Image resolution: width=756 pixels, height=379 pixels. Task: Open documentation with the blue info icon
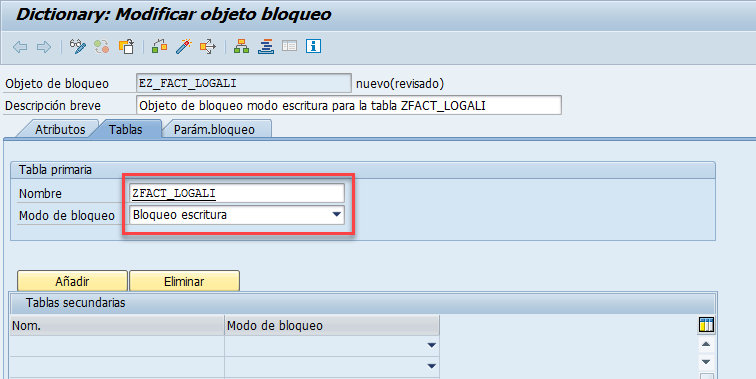[x=313, y=46]
